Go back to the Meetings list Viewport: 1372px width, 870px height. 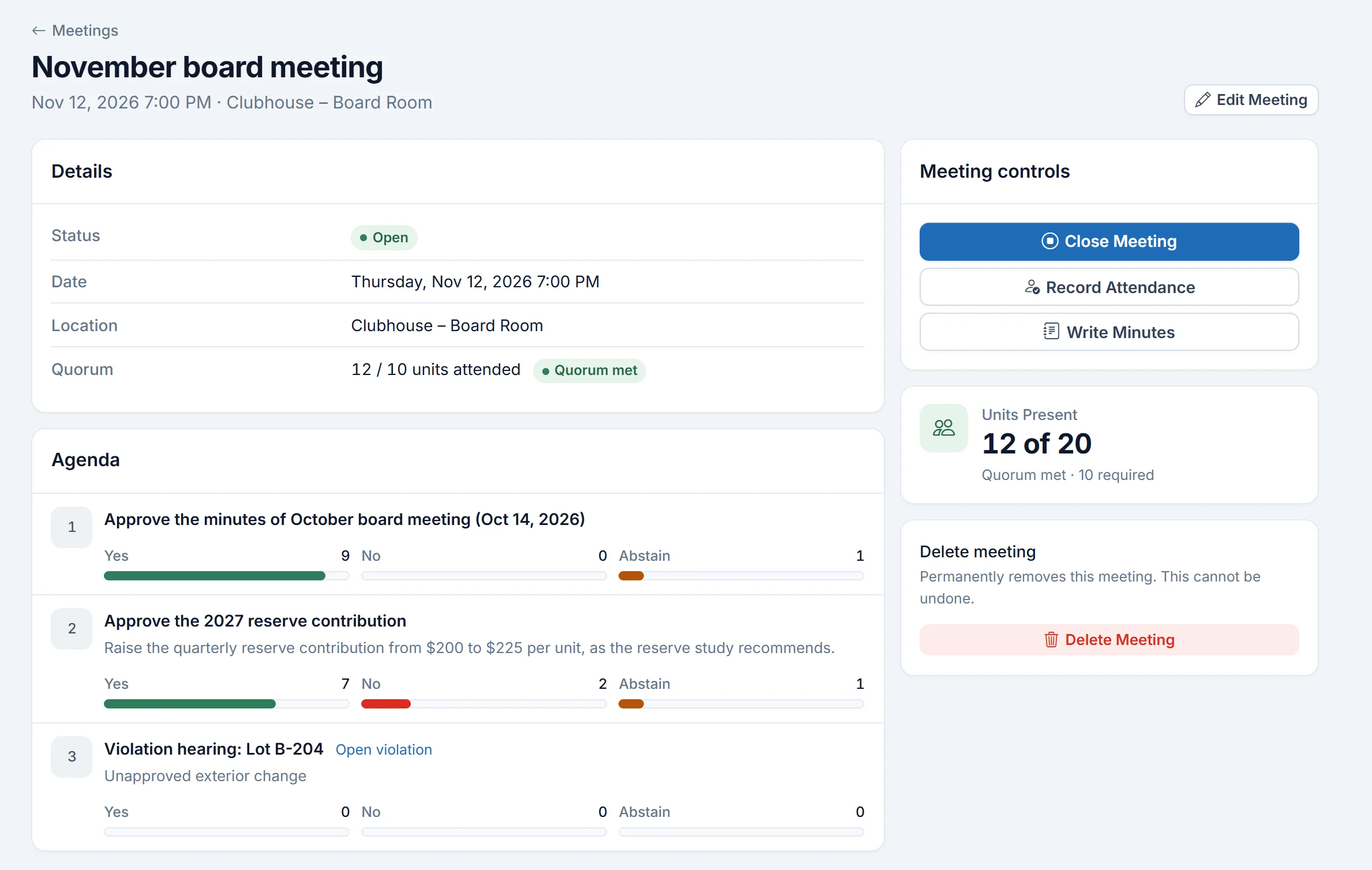click(x=75, y=31)
